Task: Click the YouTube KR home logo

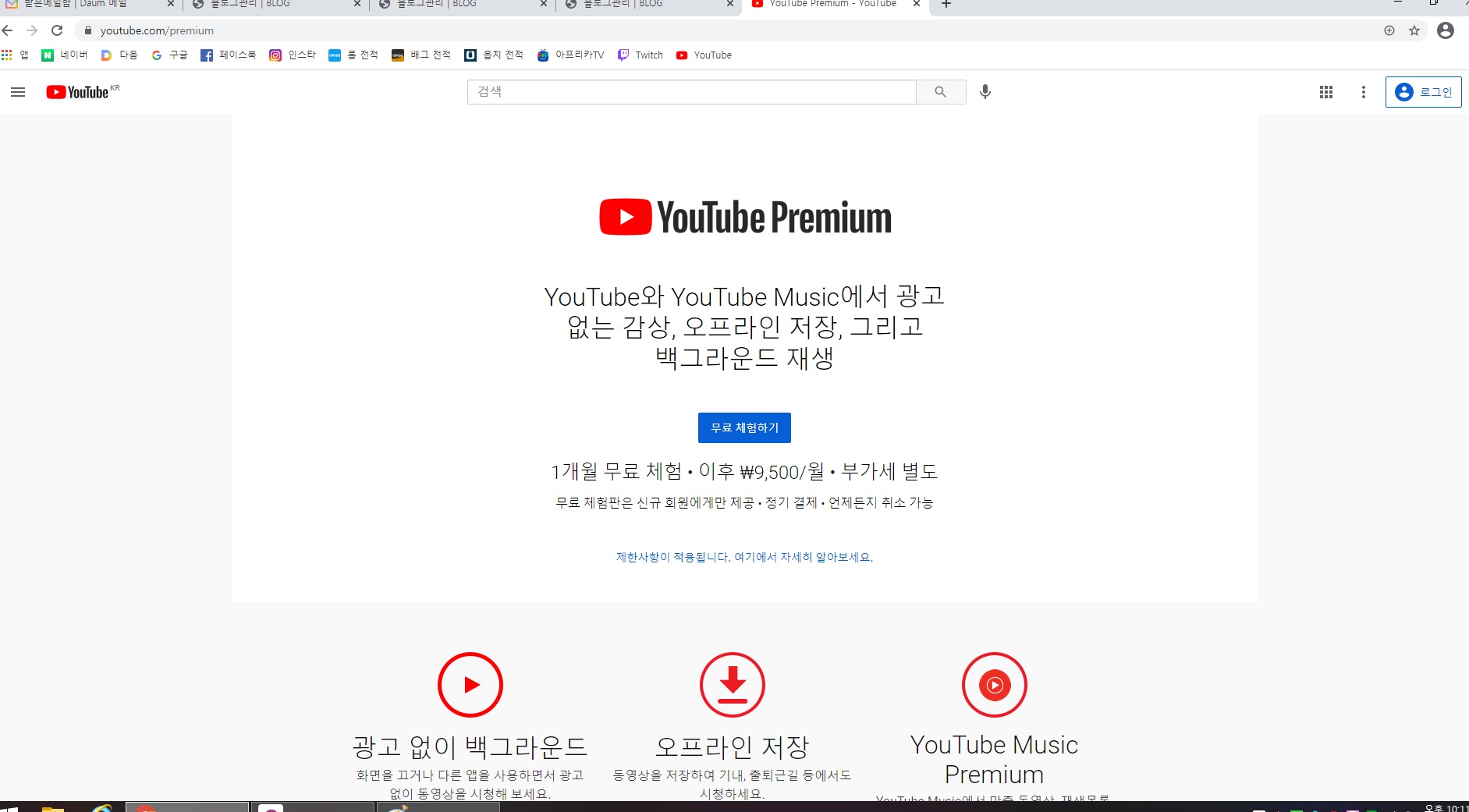Action: (82, 92)
